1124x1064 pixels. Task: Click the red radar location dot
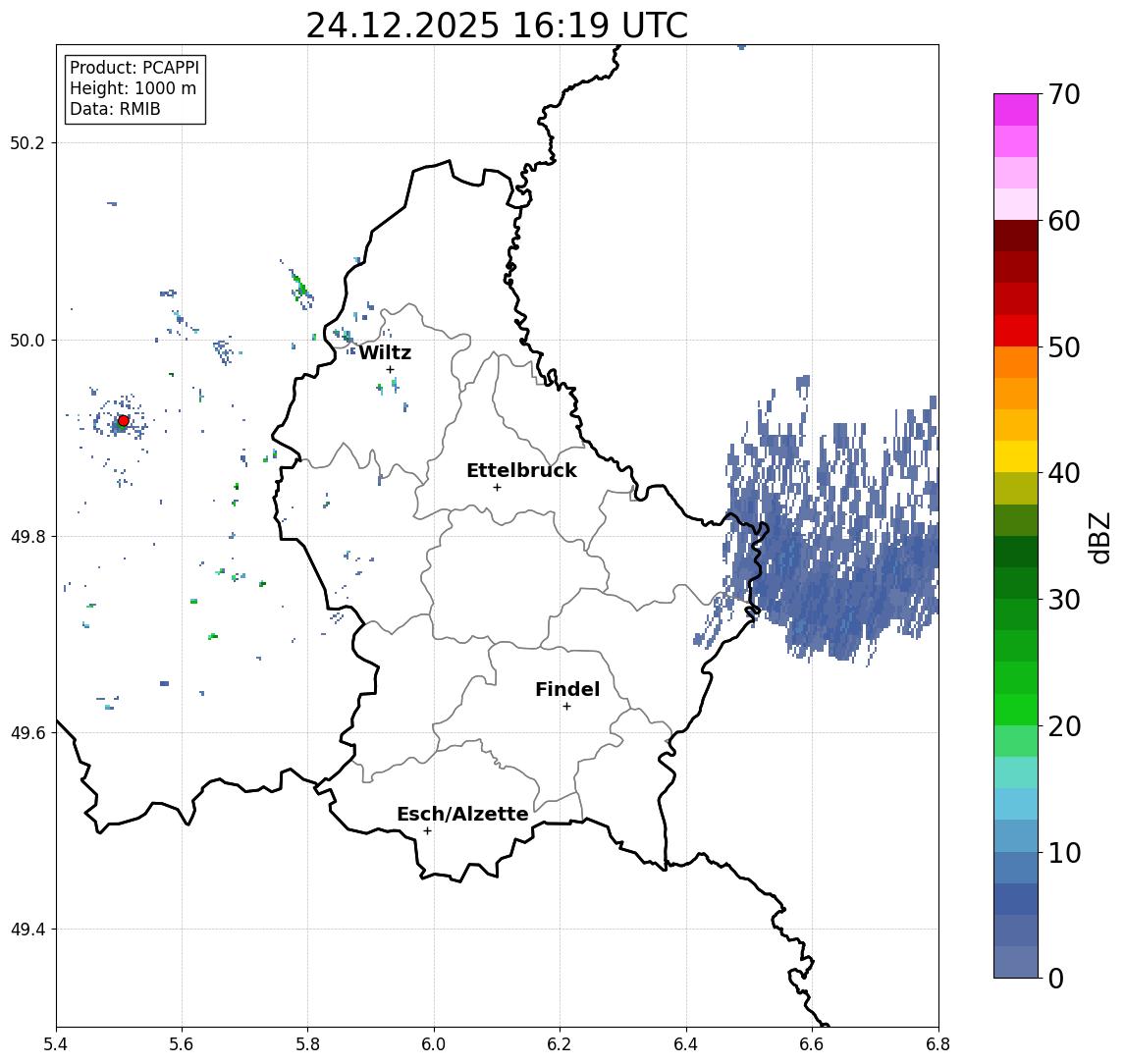124,421
